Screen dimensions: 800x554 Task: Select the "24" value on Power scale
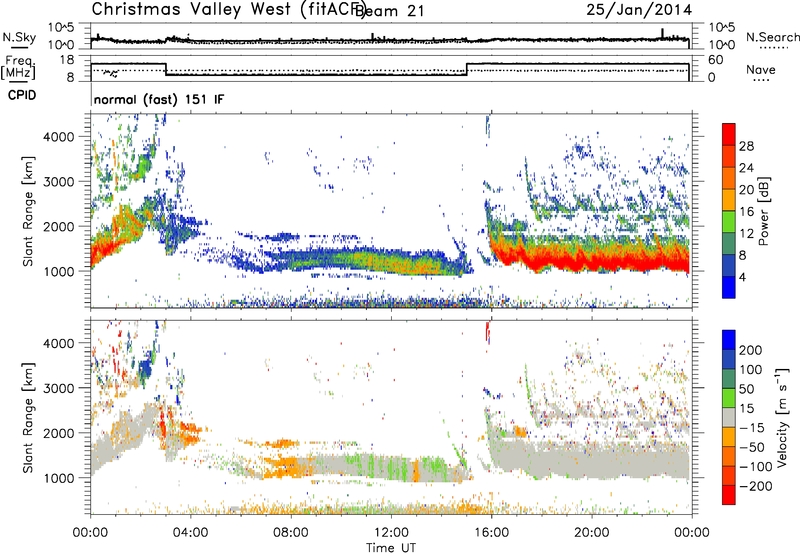[746, 168]
